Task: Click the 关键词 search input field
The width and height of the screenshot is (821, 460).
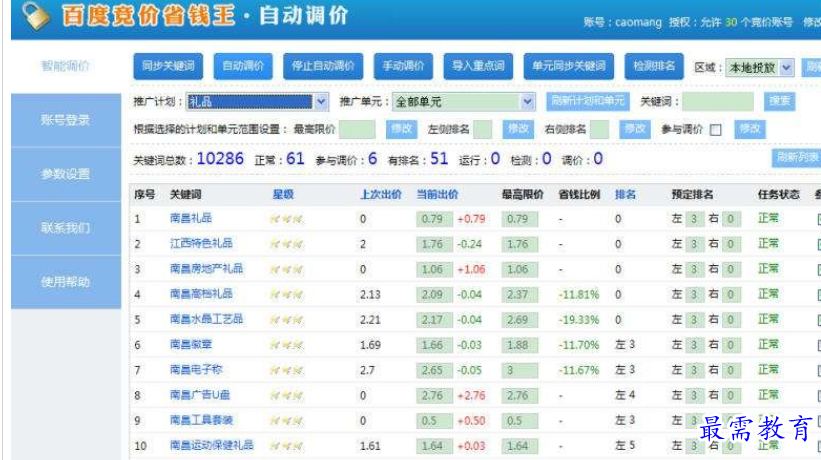Action: tap(717, 102)
